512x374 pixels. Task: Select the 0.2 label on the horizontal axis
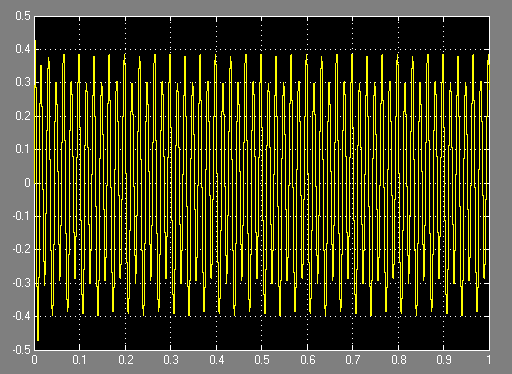125,360
